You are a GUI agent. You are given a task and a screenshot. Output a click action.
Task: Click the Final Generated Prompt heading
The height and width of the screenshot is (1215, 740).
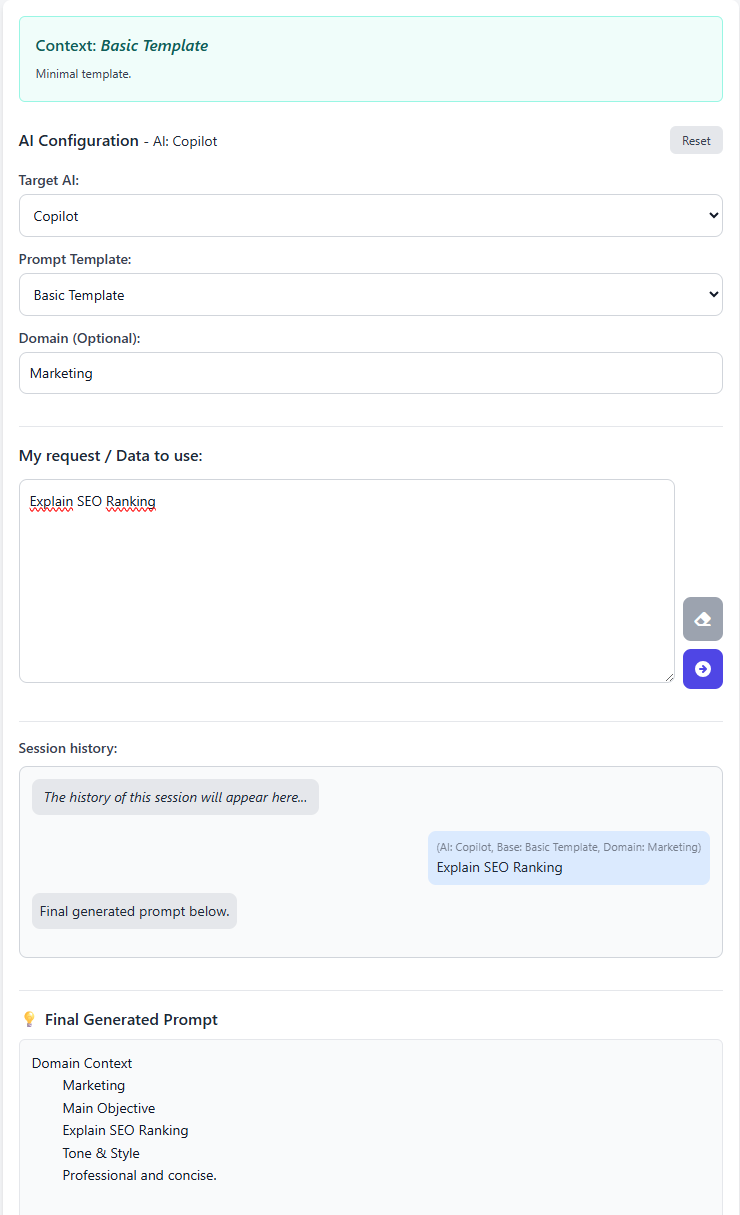131,1019
